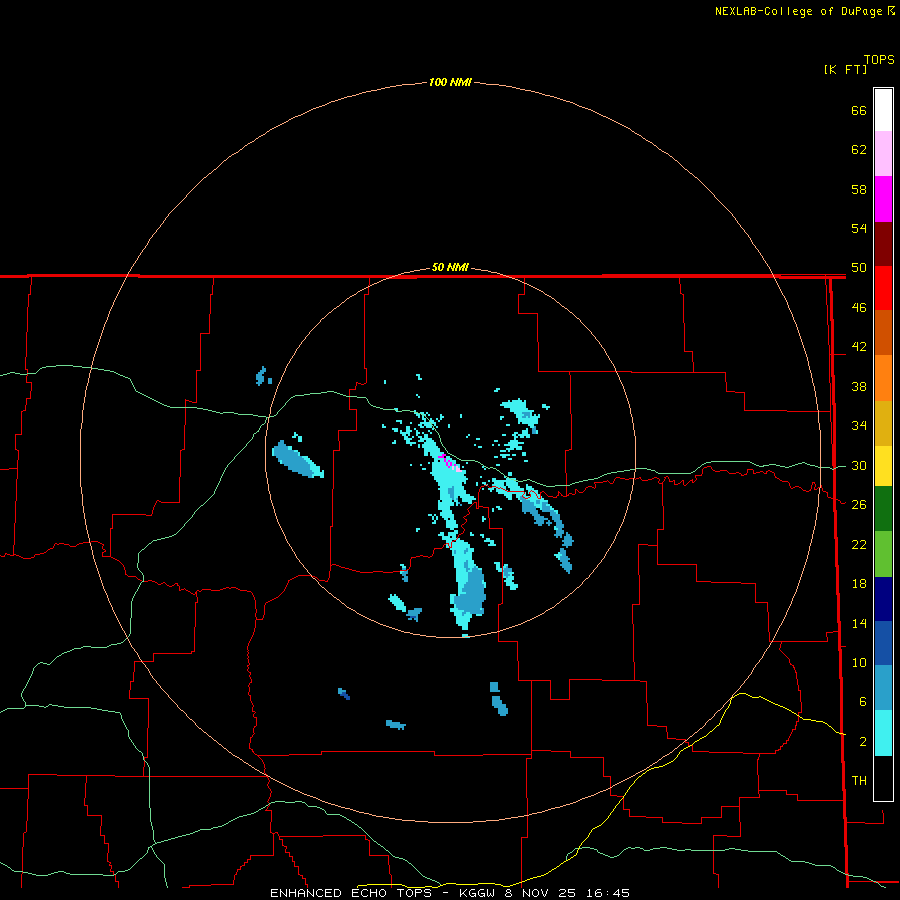900x900 pixels.
Task: Click the TOPS legend title
Action: [879, 60]
